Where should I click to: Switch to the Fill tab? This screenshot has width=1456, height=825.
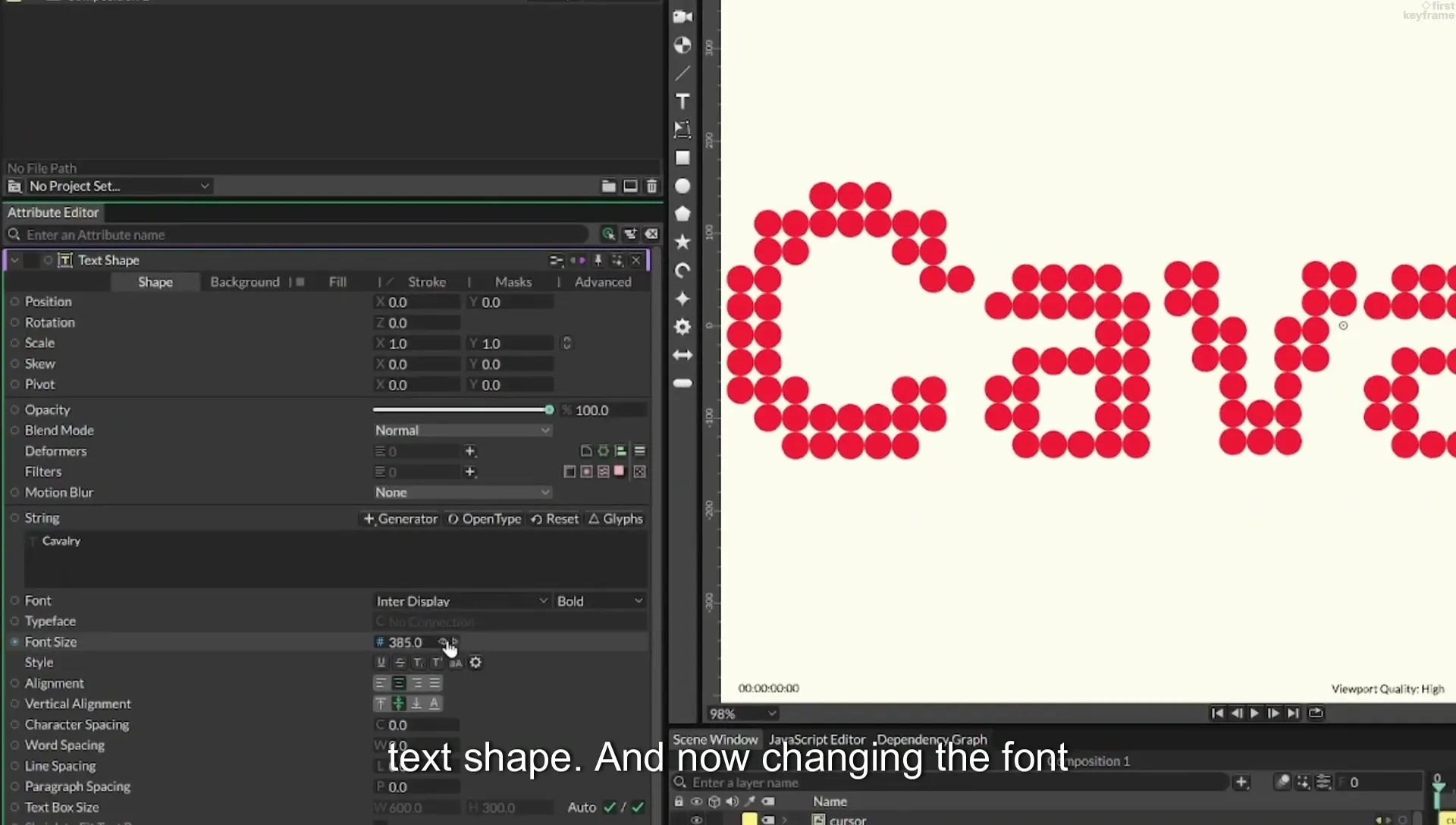(337, 282)
